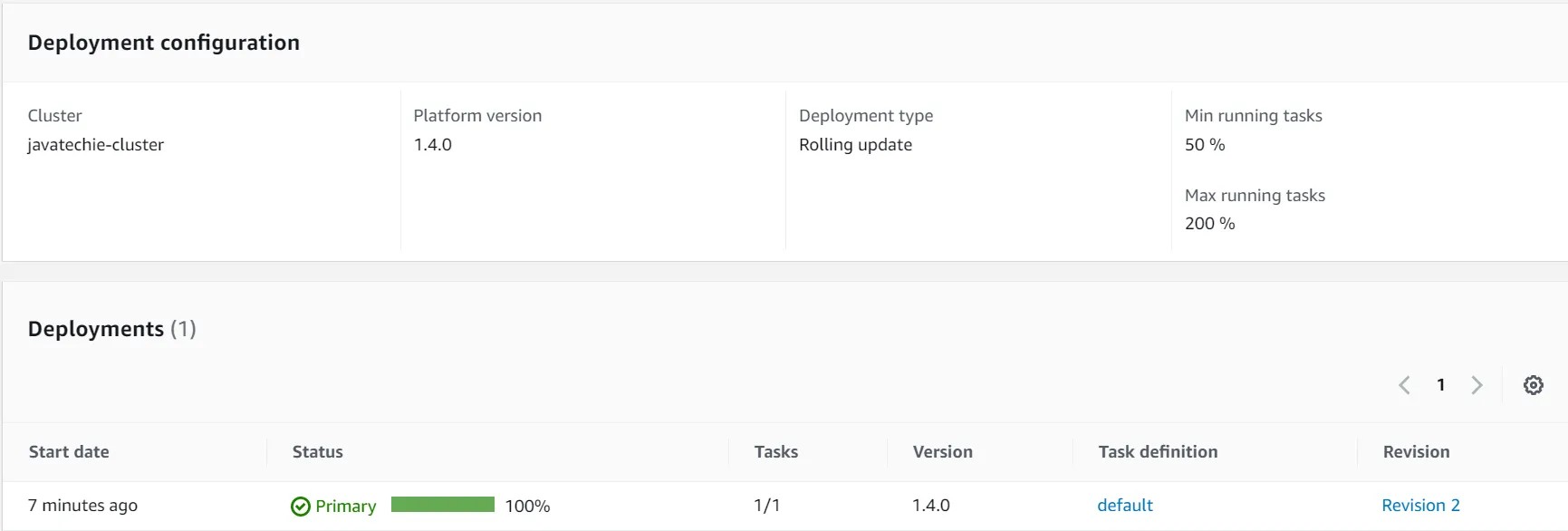This screenshot has height=531, width=1568.
Task: Go to the next deployments page
Action: point(1477,385)
